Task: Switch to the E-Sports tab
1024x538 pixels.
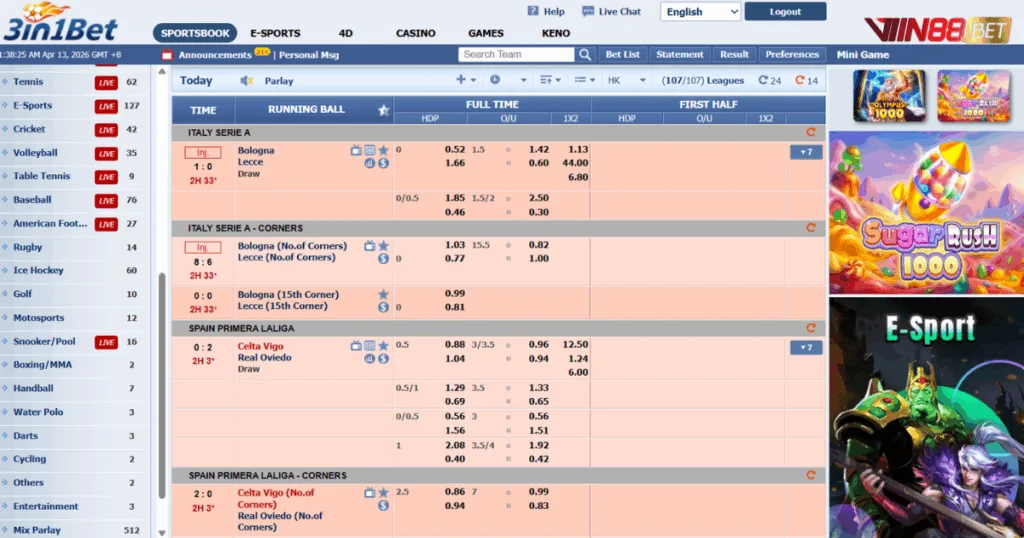Action: pos(275,33)
